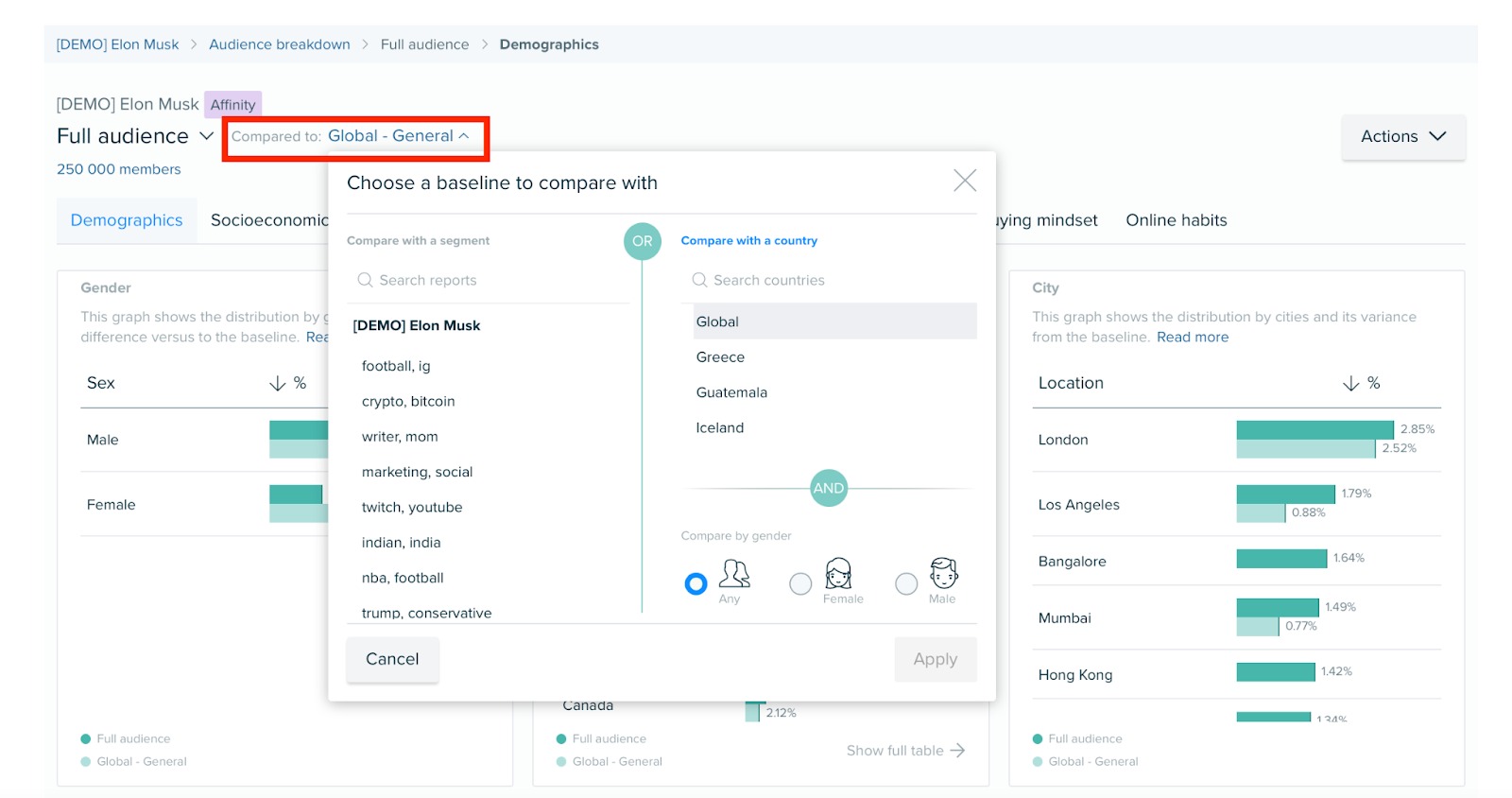
Task: Select the Female gender radio button
Action: click(800, 584)
